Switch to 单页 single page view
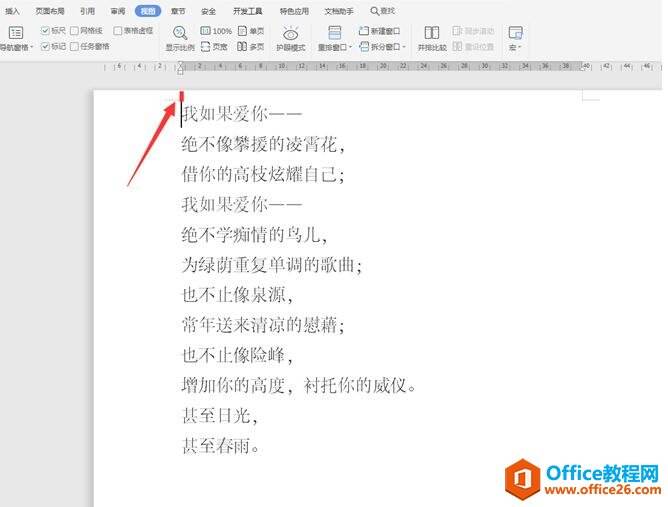Screen dimensions: 668x507 pyautogui.click(x=251, y=31)
